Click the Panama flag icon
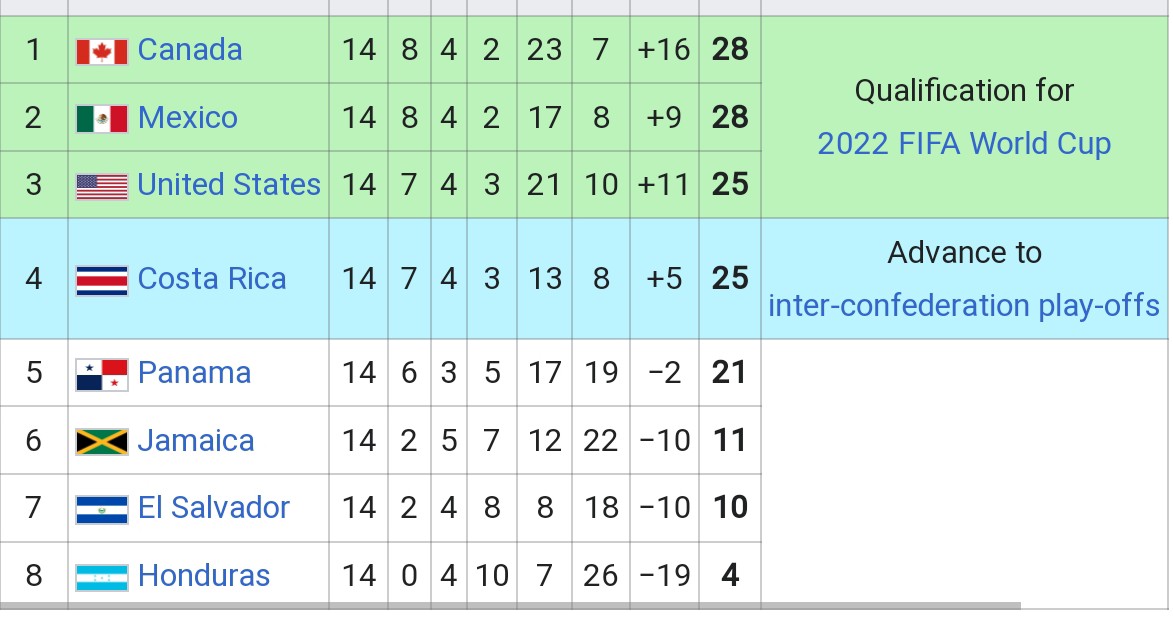Screen dimensions: 1173x626 102,374
